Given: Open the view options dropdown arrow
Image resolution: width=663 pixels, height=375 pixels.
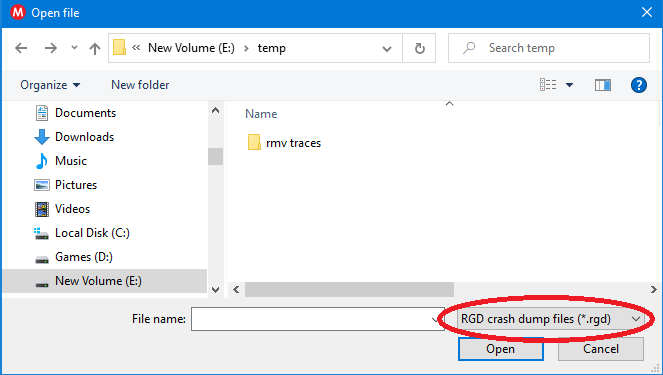Looking at the screenshot, I should coord(570,85).
